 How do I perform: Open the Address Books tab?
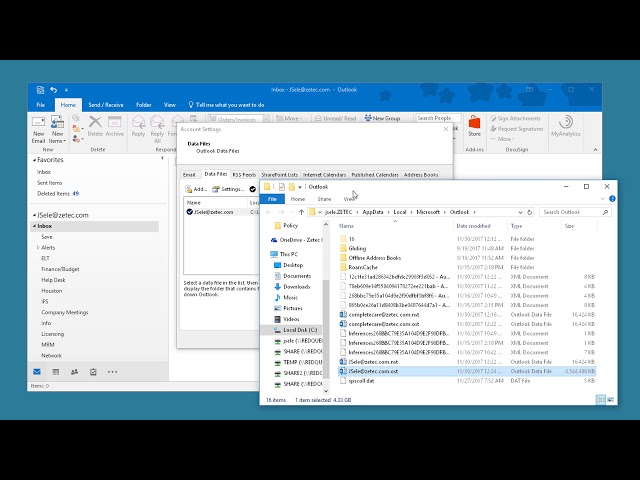point(421,175)
